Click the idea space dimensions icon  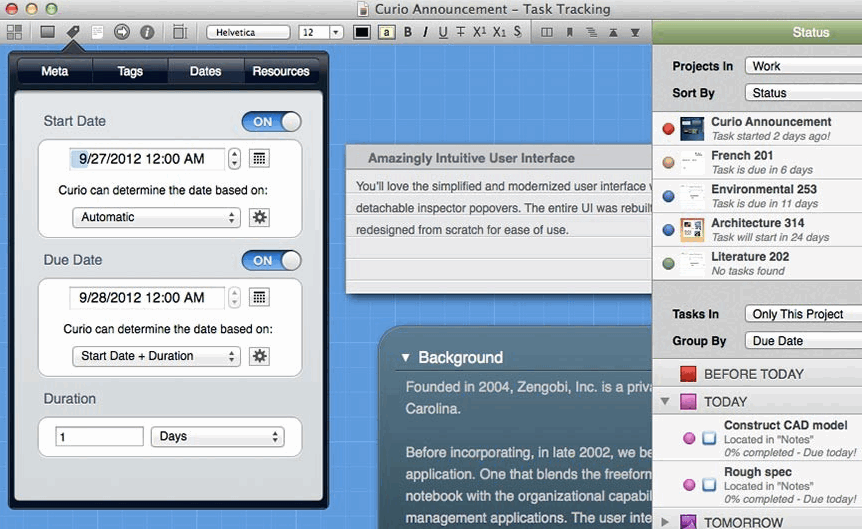pyautogui.click(x=179, y=32)
